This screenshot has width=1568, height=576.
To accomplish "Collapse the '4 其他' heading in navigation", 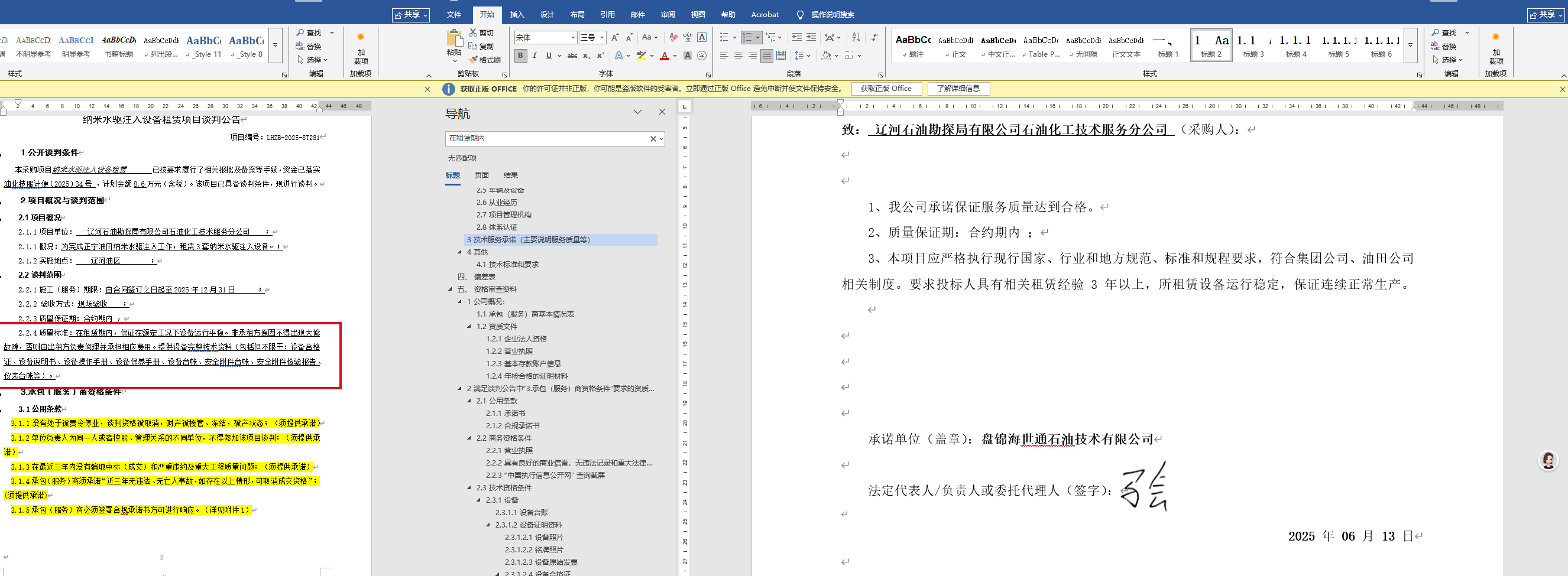I will pyautogui.click(x=459, y=252).
